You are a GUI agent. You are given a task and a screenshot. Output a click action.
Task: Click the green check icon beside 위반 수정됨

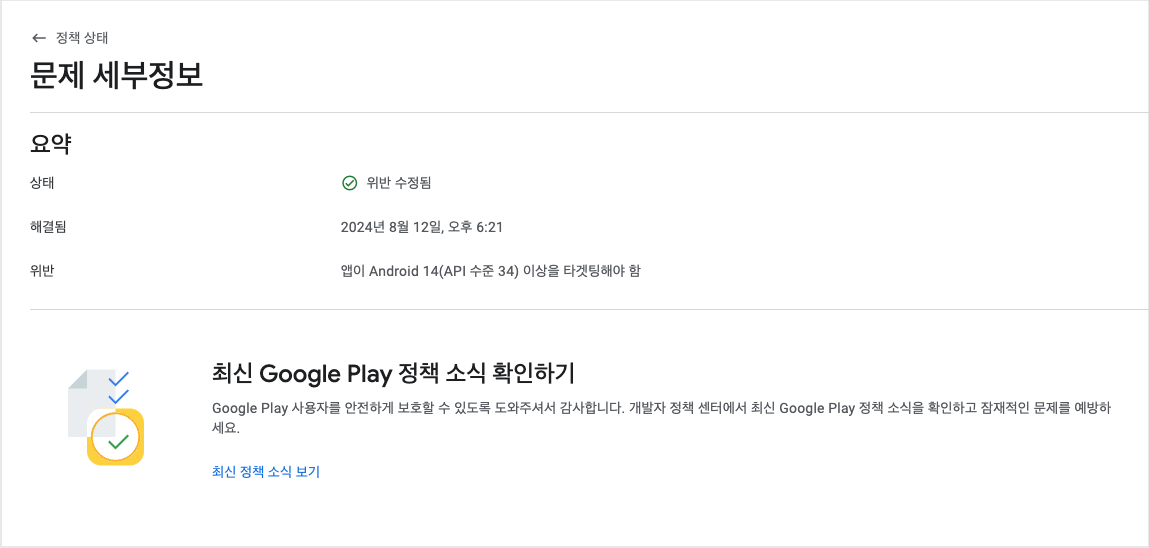pyautogui.click(x=350, y=183)
